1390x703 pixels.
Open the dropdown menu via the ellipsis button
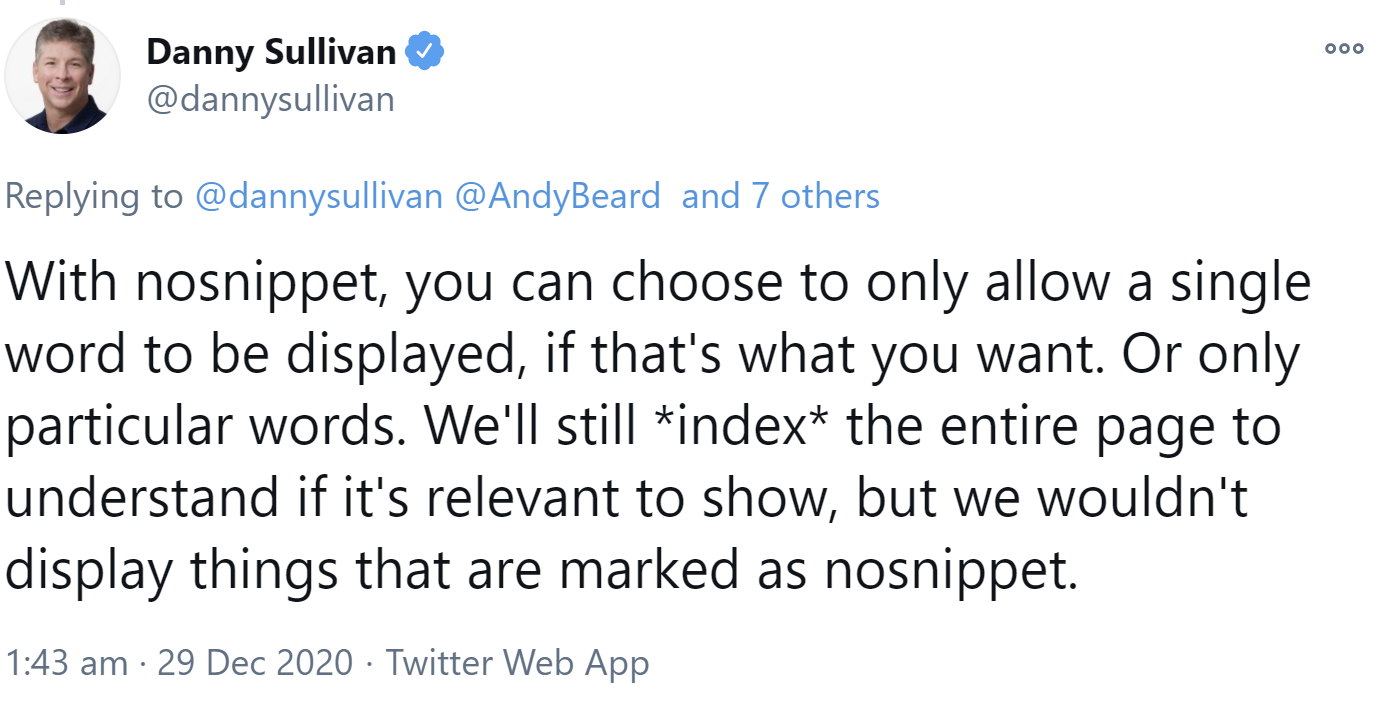point(1344,47)
